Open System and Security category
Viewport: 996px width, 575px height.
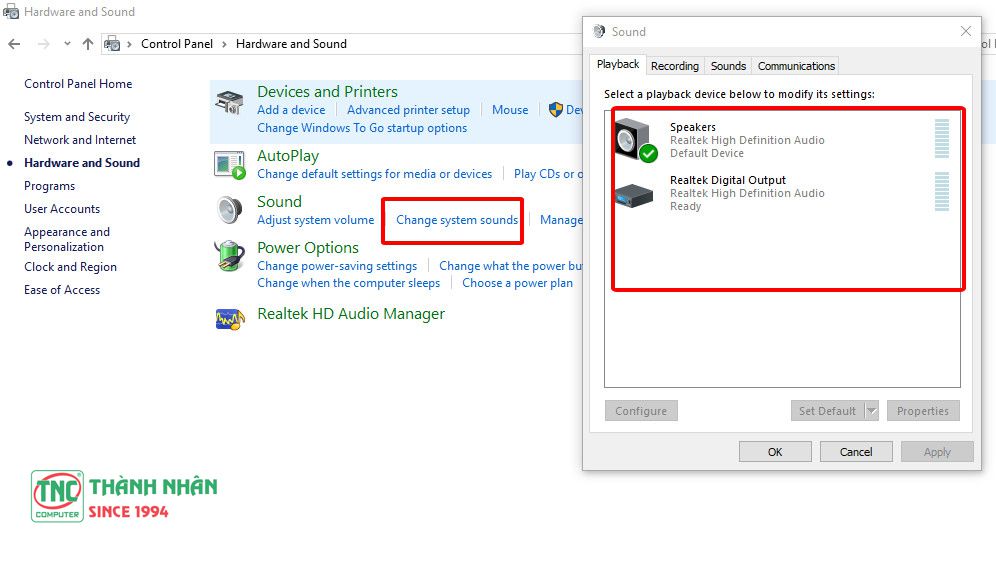[x=77, y=117]
